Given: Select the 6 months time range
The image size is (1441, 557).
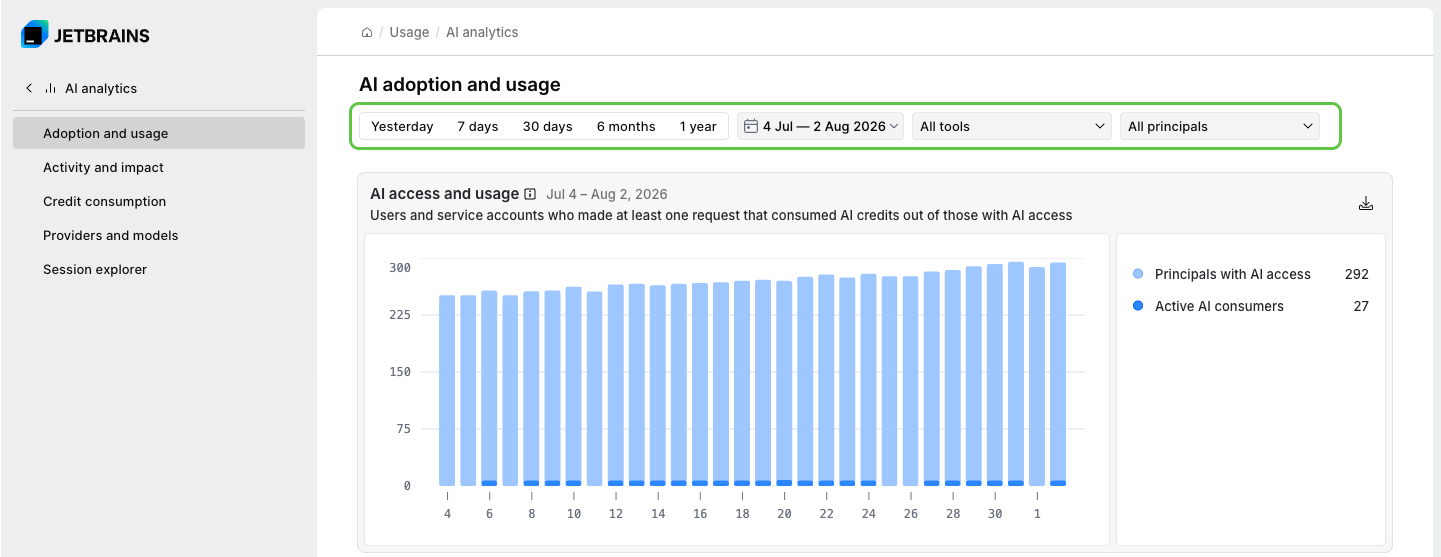Looking at the screenshot, I should point(626,126).
